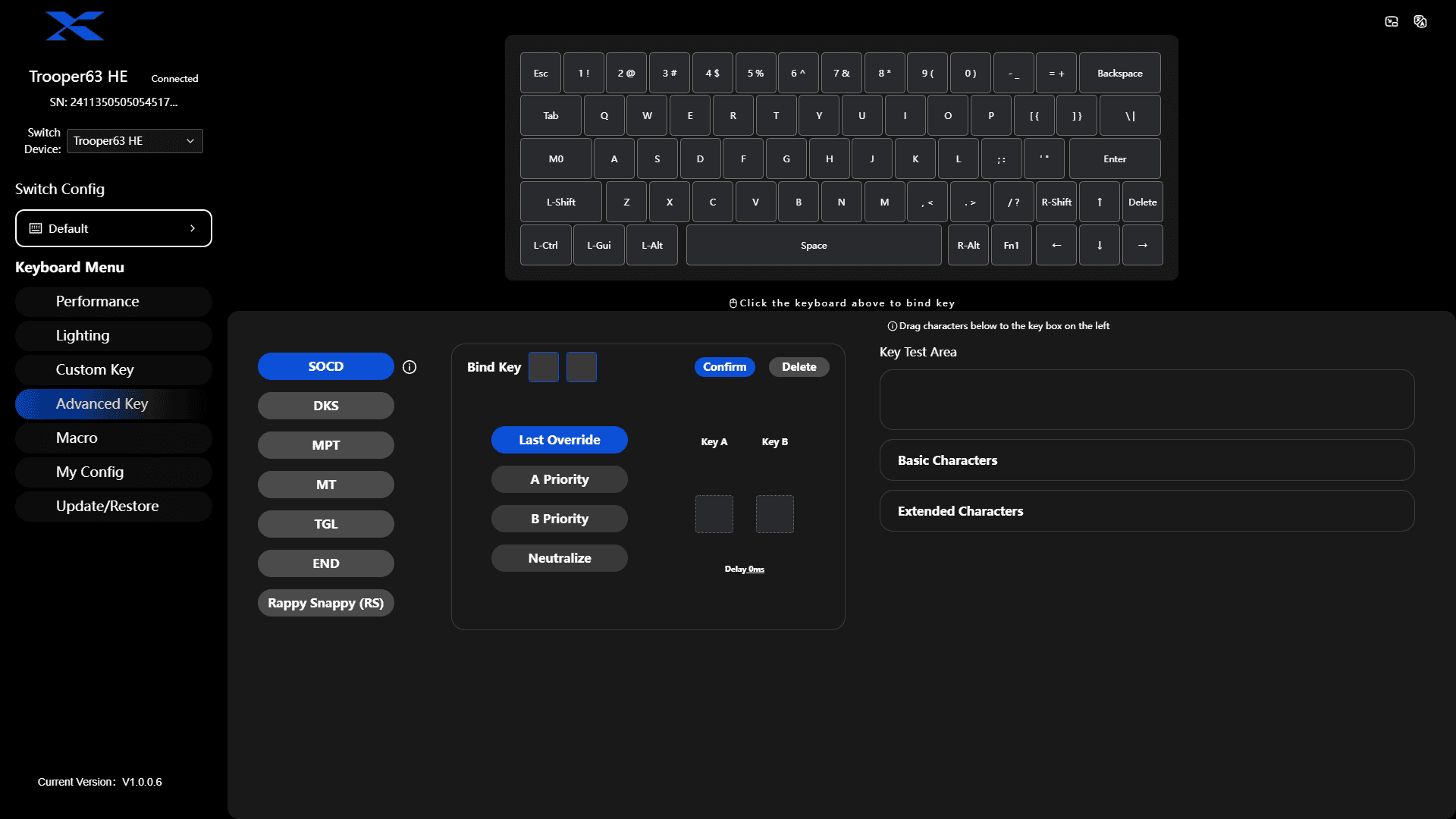Click the Key Test Area field
This screenshot has width=1456, height=819.
click(1147, 400)
